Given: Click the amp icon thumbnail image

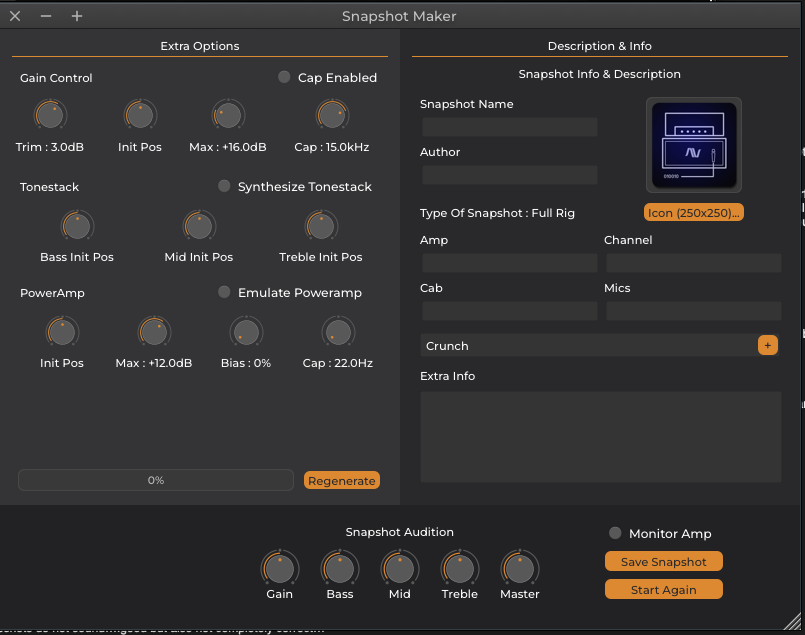Looking at the screenshot, I should click(693, 146).
